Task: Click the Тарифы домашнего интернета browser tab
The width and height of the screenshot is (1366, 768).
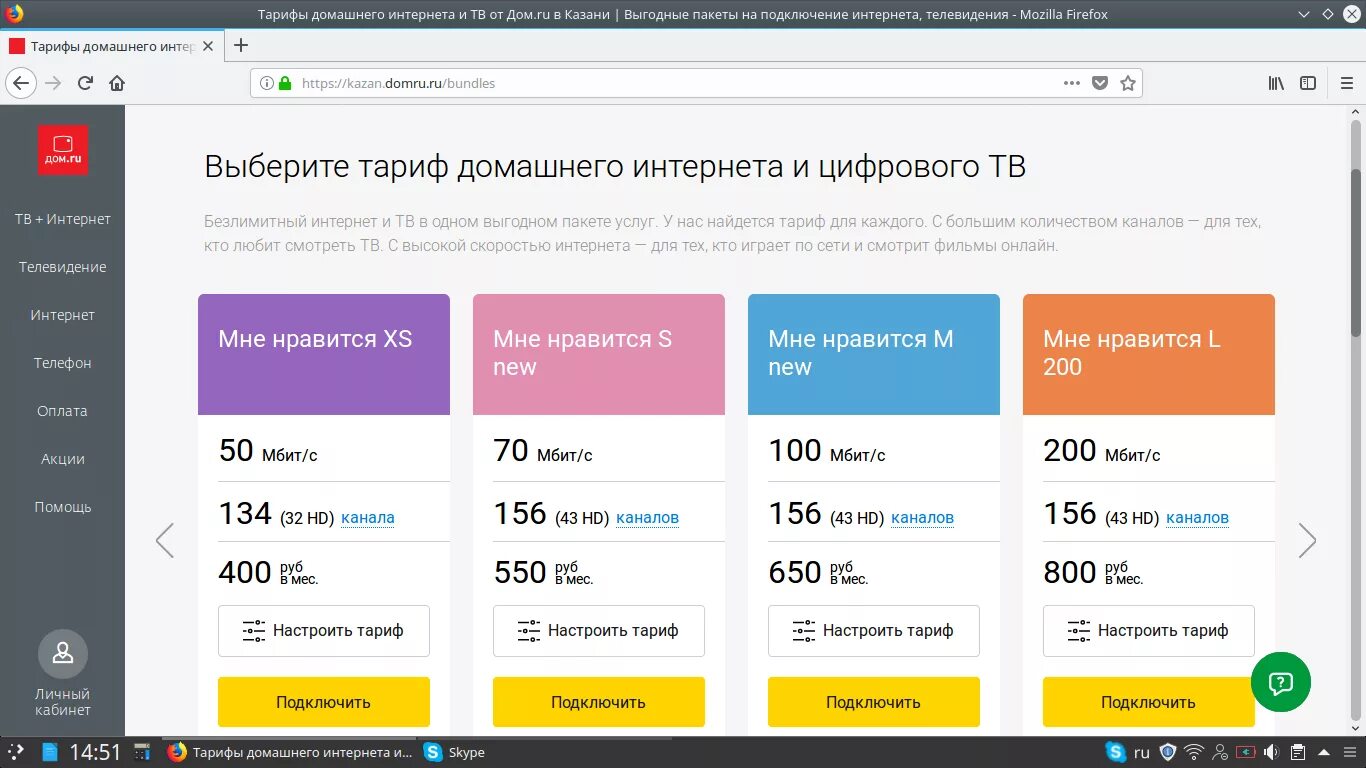Action: coord(112,46)
